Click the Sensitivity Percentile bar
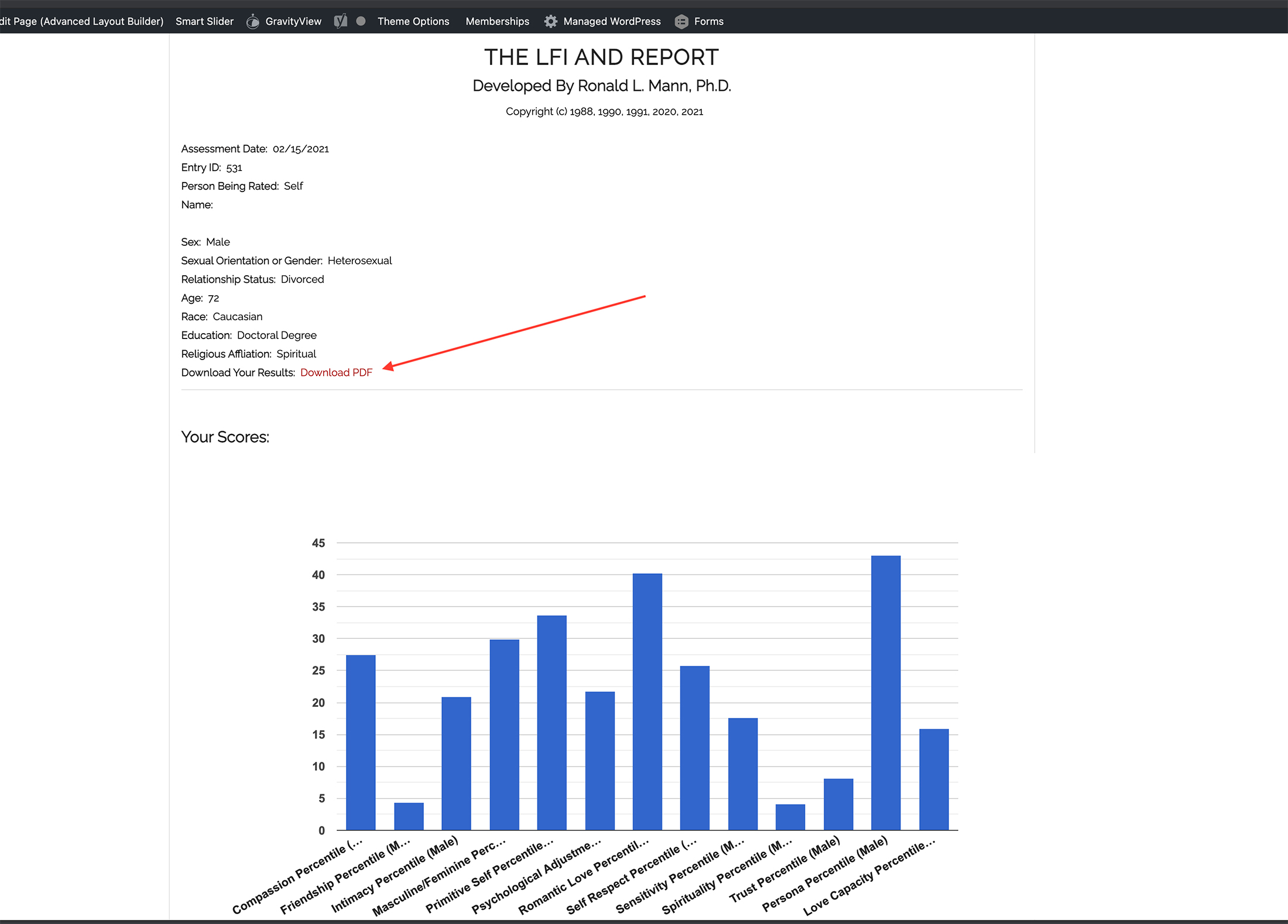The height and width of the screenshot is (924, 1288). point(742,774)
